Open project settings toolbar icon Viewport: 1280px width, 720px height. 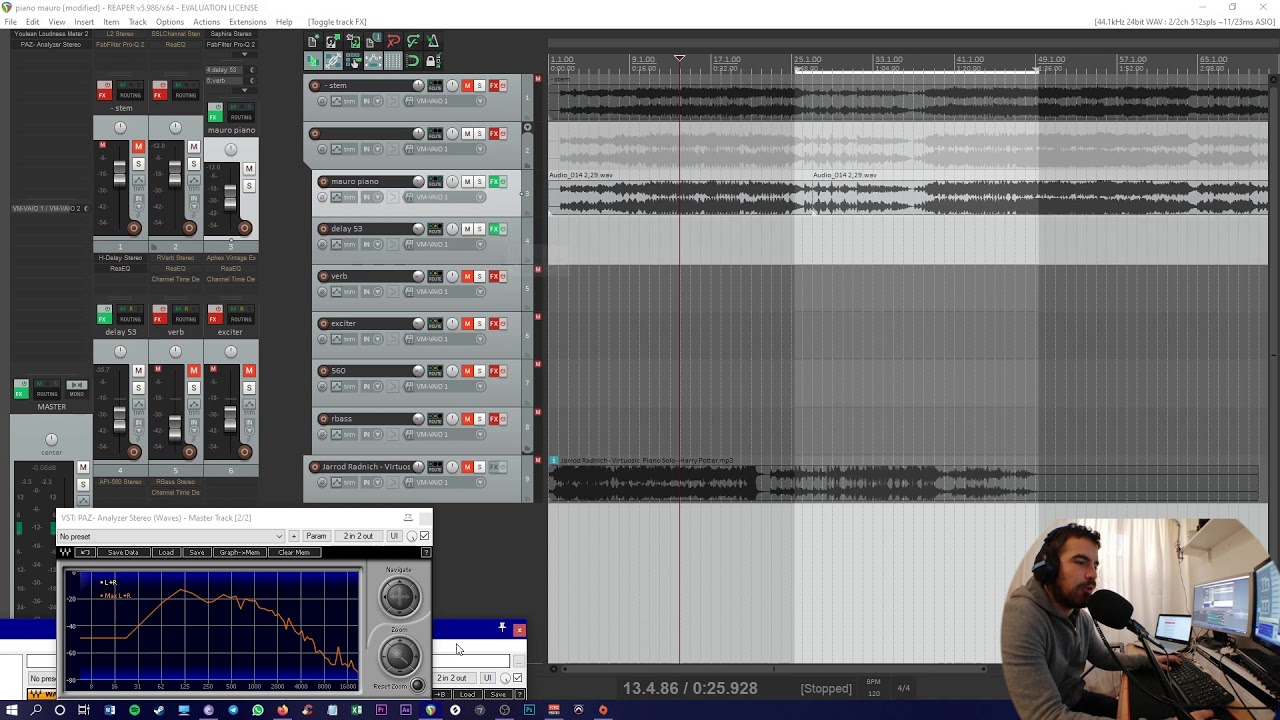pyautogui.click(x=373, y=41)
